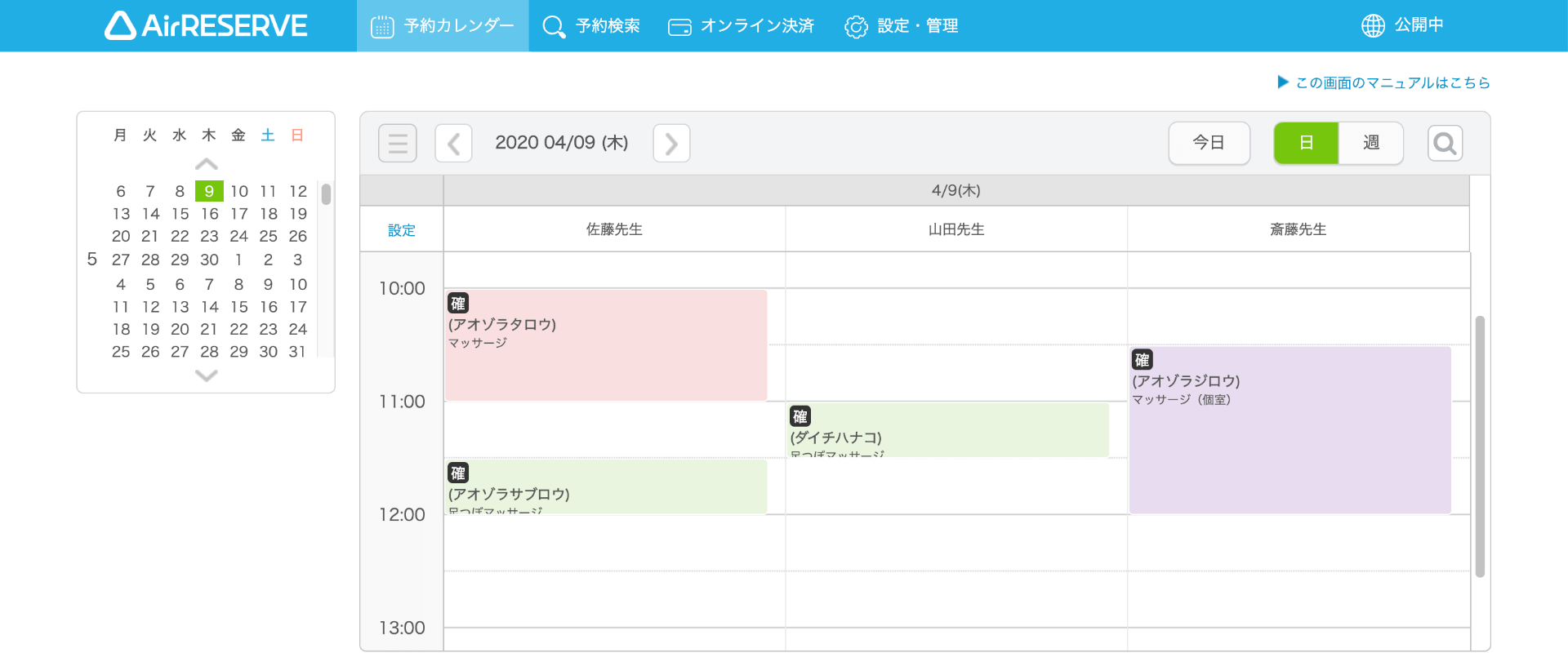This screenshot has height=653, width=1568.
Task: Go to next day with right arrow
Action: 671,144
